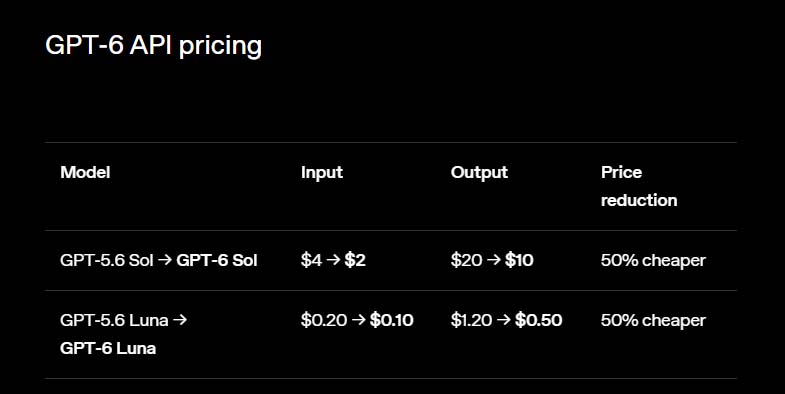The height and width of the screenshot is (394, 785).
Task: Click the arrow between GPT-5.6 Sol and GPT-6 Sol
Action: tap(165, 260)
